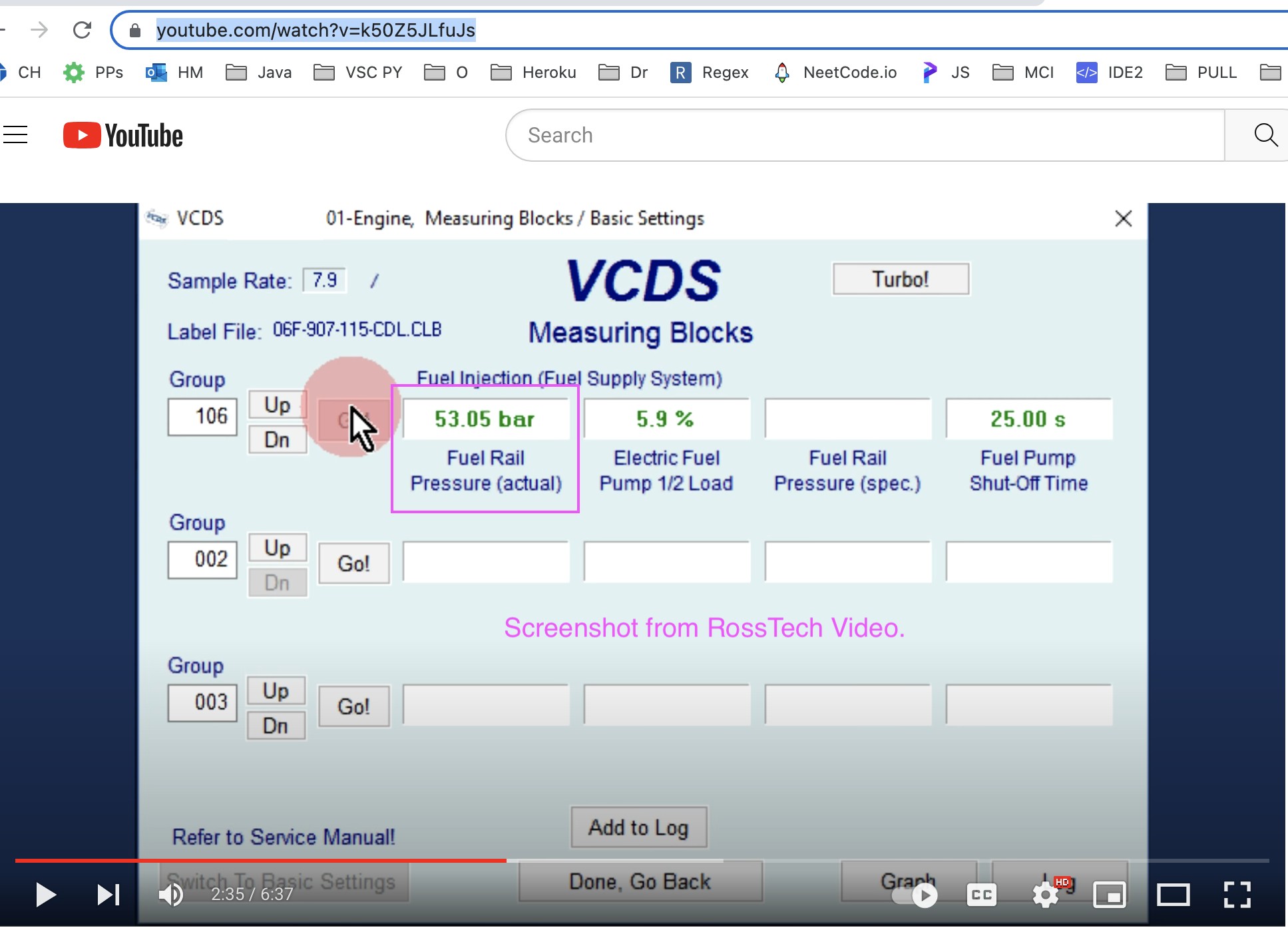
Task: Toggle closed captions CC
Action: [x=981, y=895]
